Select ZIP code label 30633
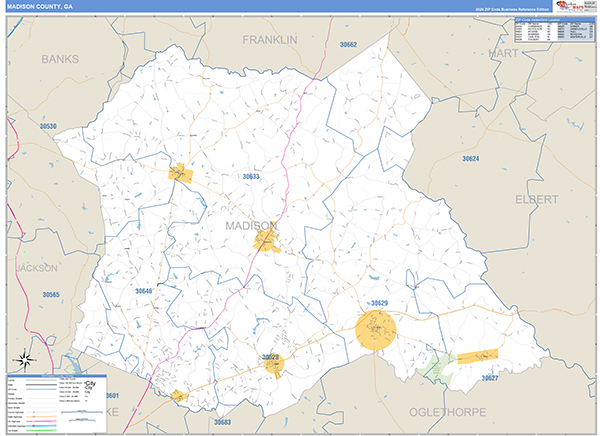The height and width of the screenshot is (436, 600). click(251, 176)
